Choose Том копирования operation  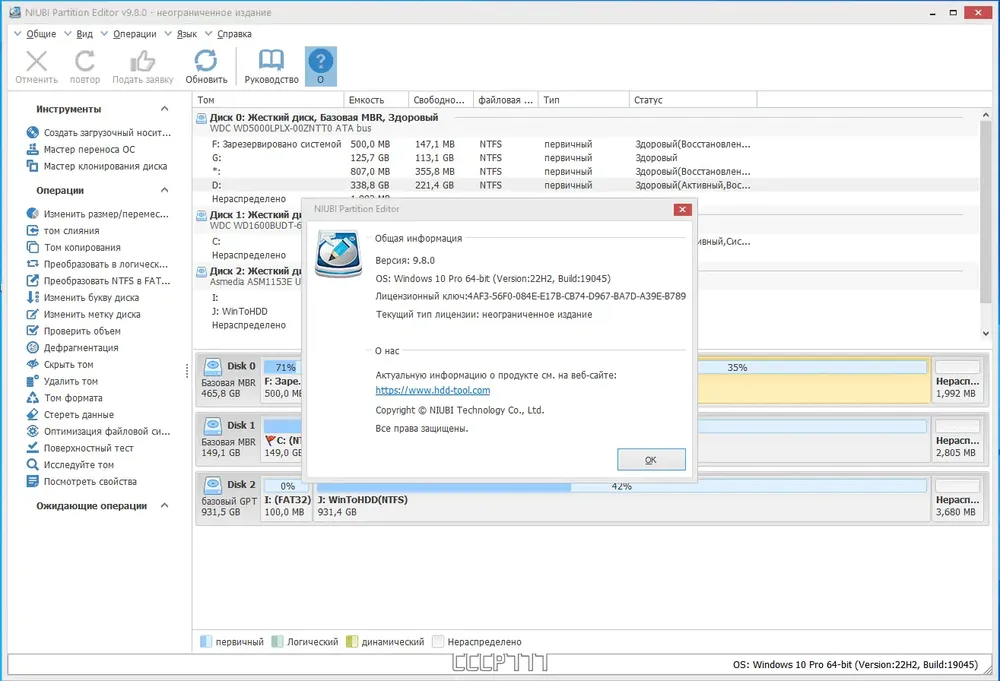point(73,247)
